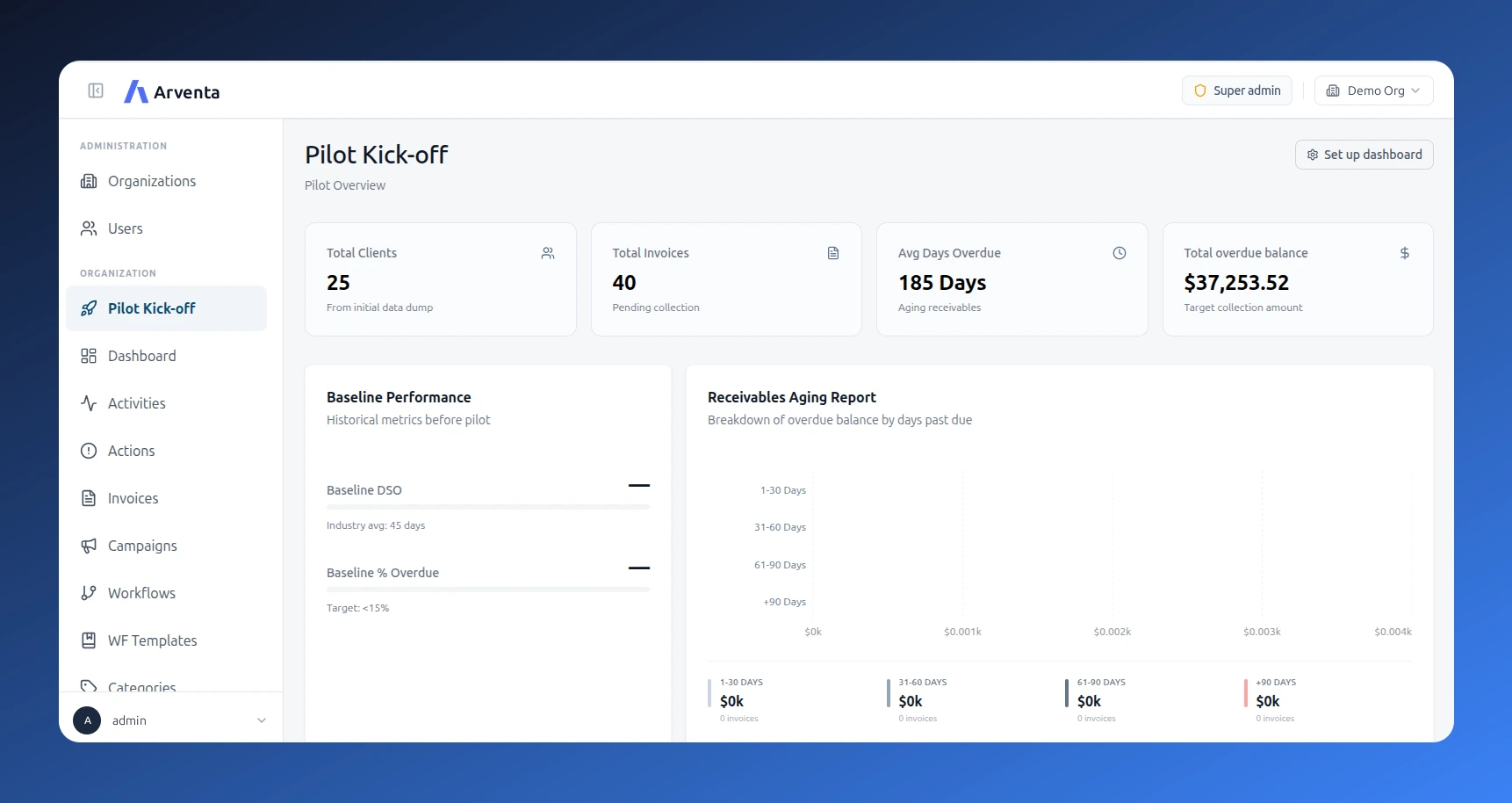Click the Total Clients card people icon
Screen dimensions: 1512x803
548,253
